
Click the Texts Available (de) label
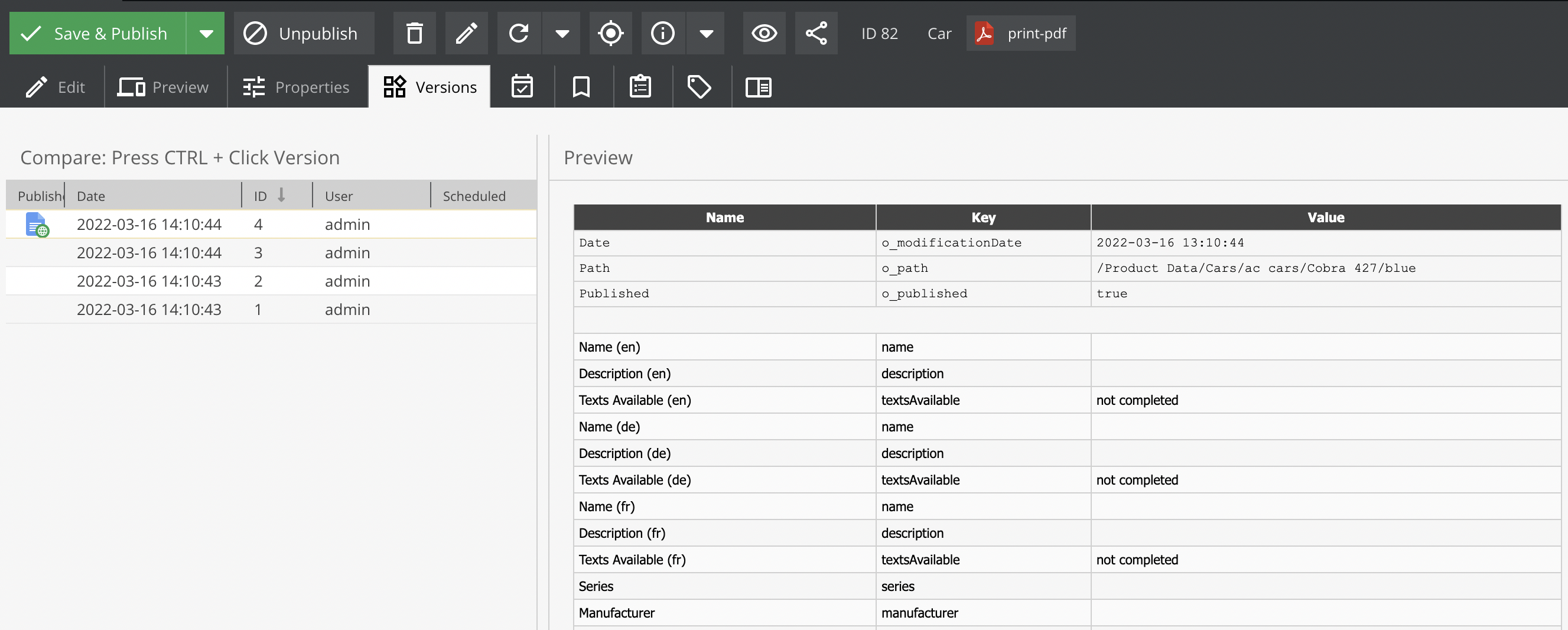click(635, 480)
